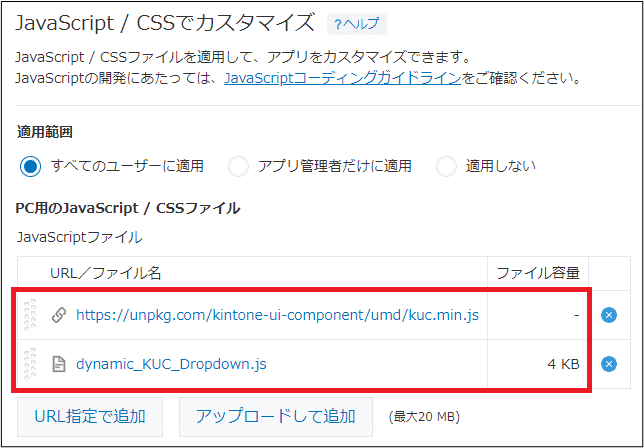Open the ヘルプ help link
Viewport: 644px width, 448px height.
click(356, 24)
